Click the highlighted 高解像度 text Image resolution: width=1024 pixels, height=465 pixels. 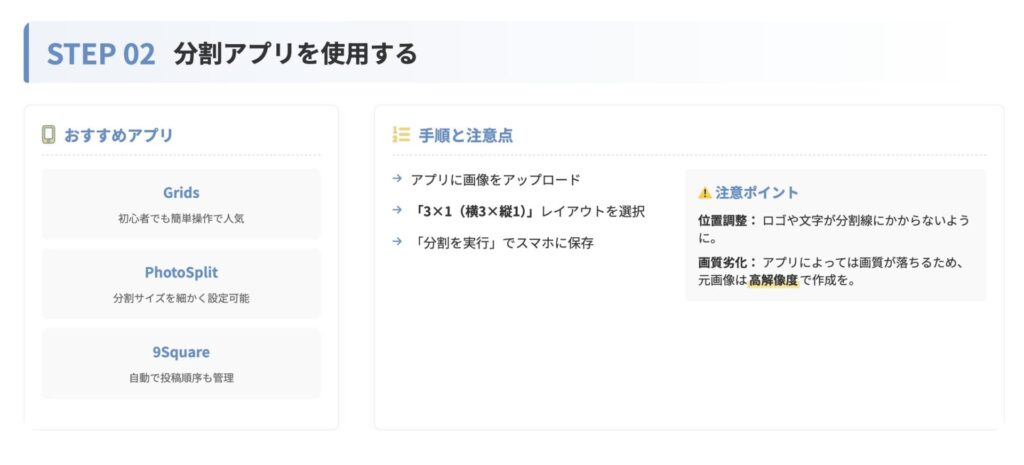point(773,280)
